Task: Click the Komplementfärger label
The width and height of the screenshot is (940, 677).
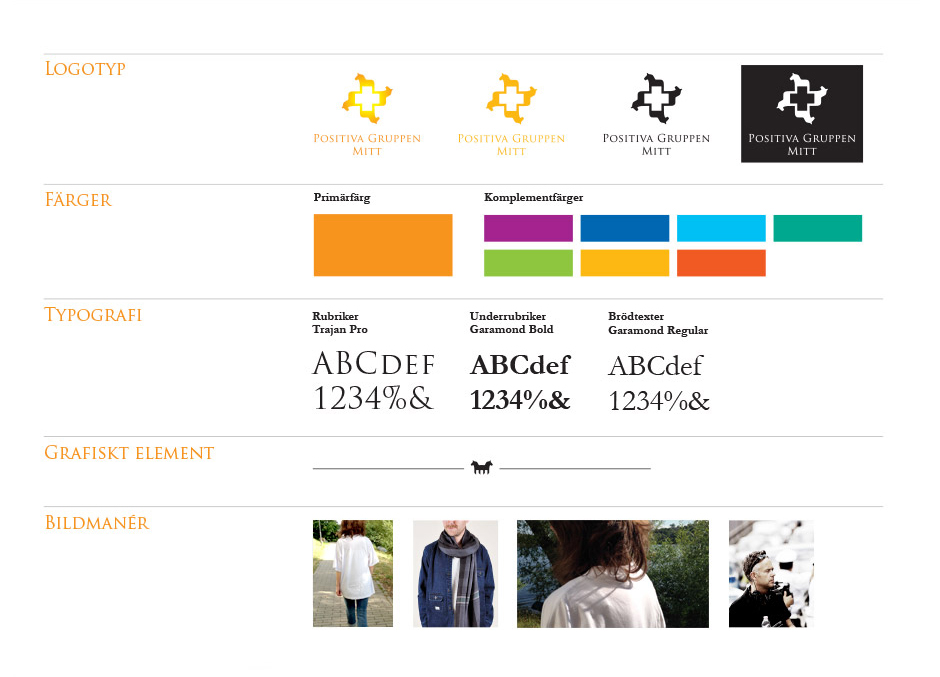Action: [534, 198]
